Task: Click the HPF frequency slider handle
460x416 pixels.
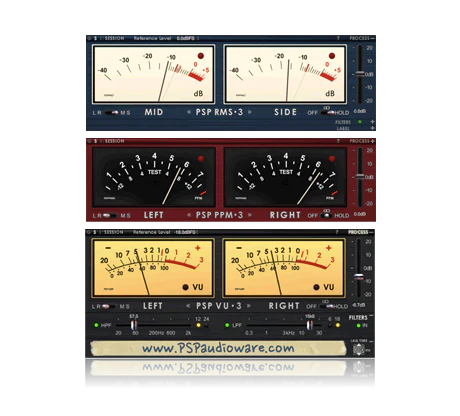Action: pyautogui.click(x=134, y=325)
